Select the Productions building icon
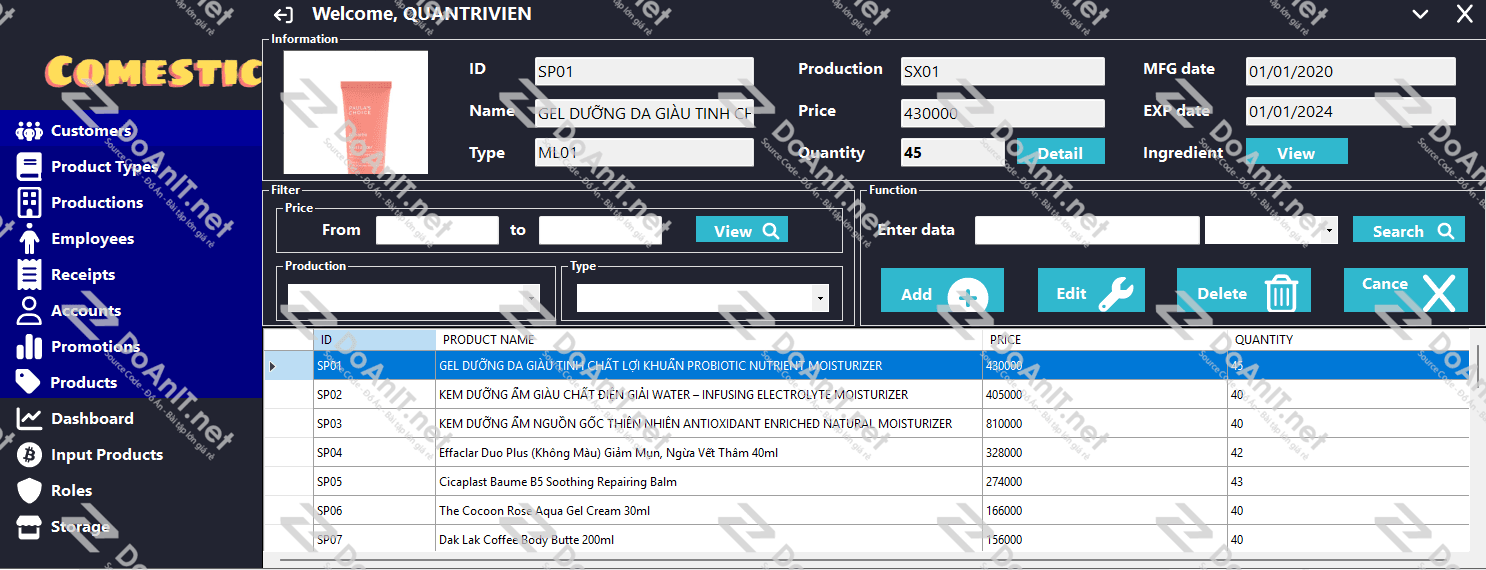1486x570 pixels. 29,203
